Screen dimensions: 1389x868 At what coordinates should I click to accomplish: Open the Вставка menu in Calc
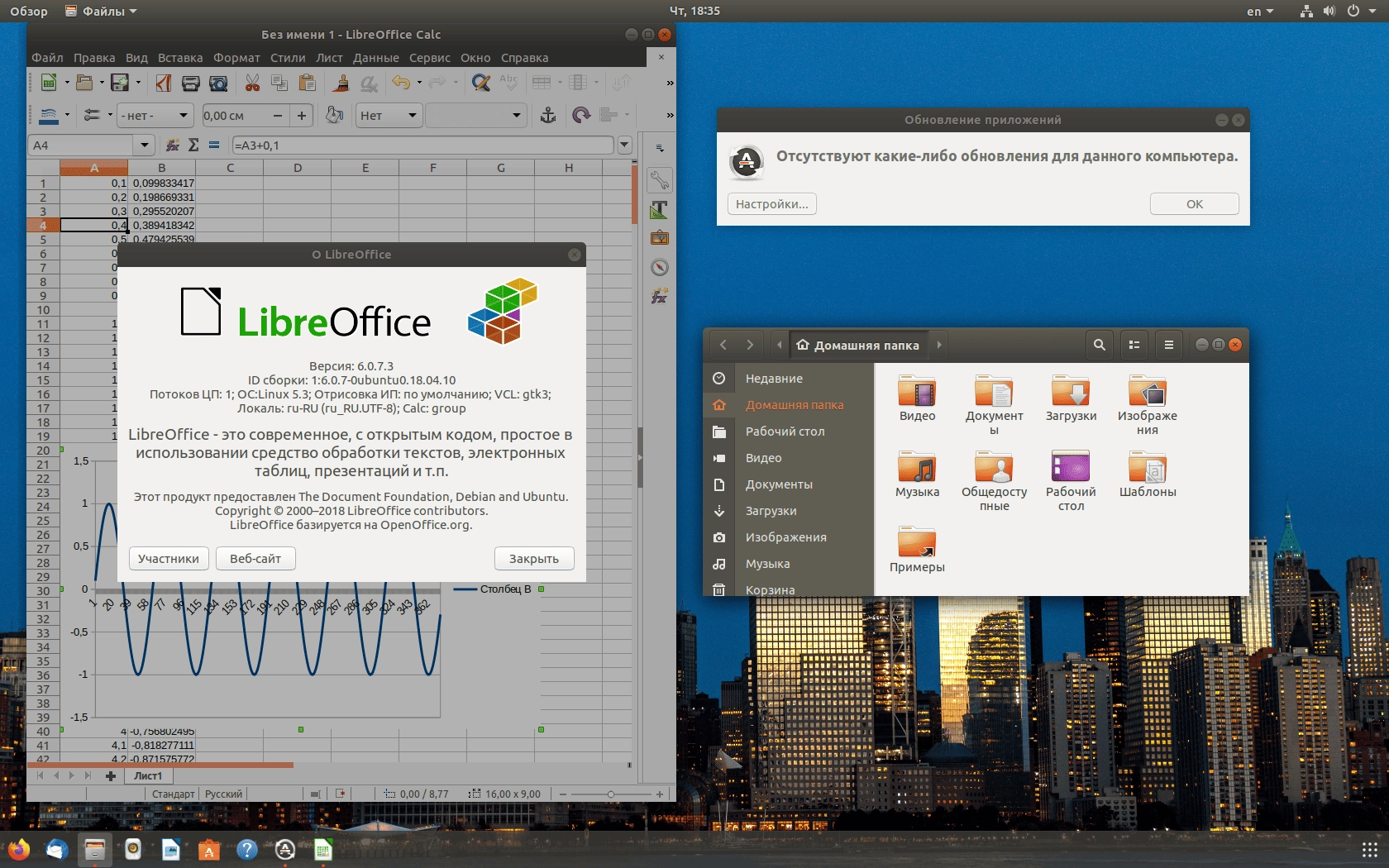click(x=180, y=58)
